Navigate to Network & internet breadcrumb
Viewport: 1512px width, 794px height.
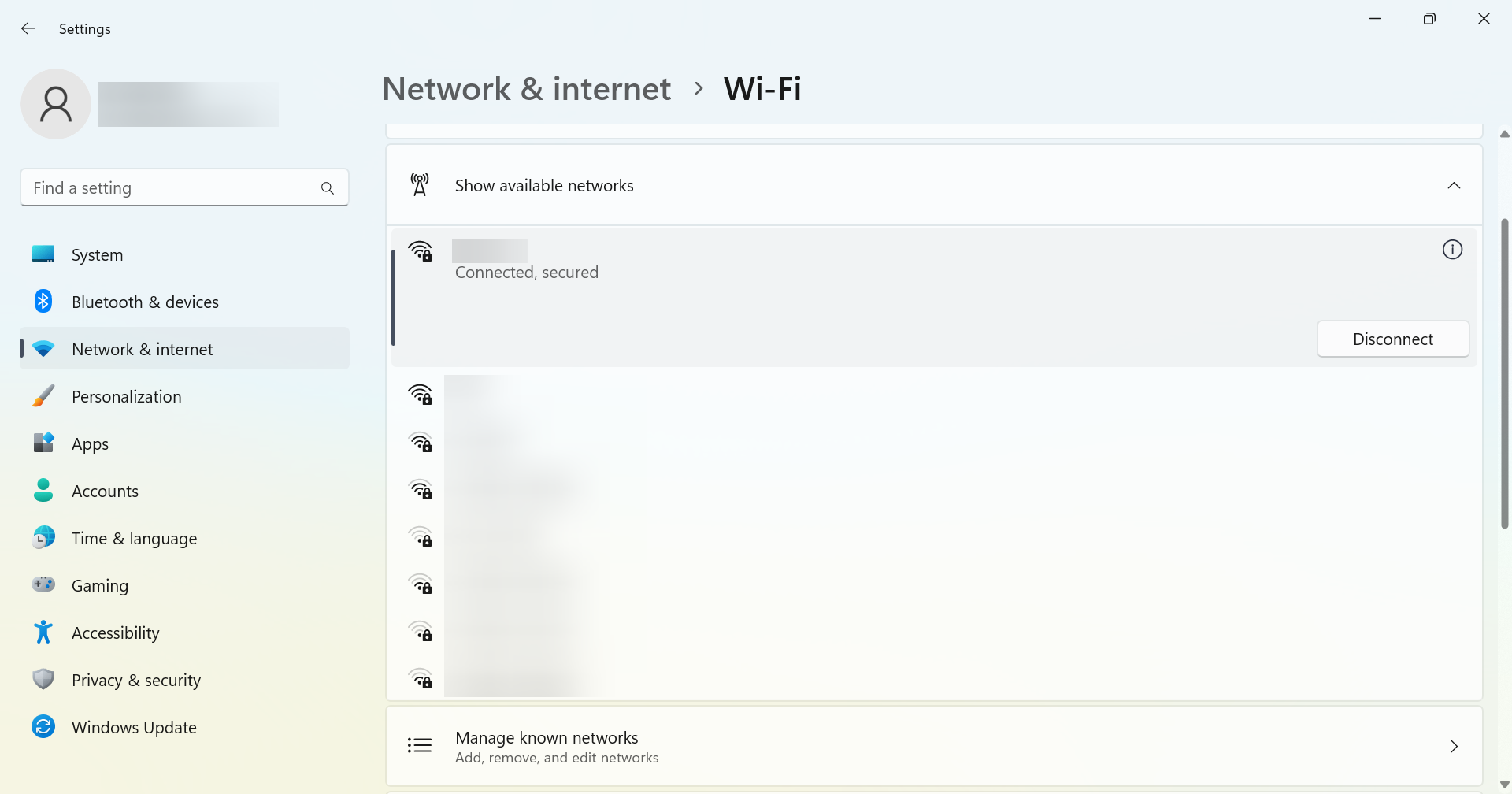526,89
